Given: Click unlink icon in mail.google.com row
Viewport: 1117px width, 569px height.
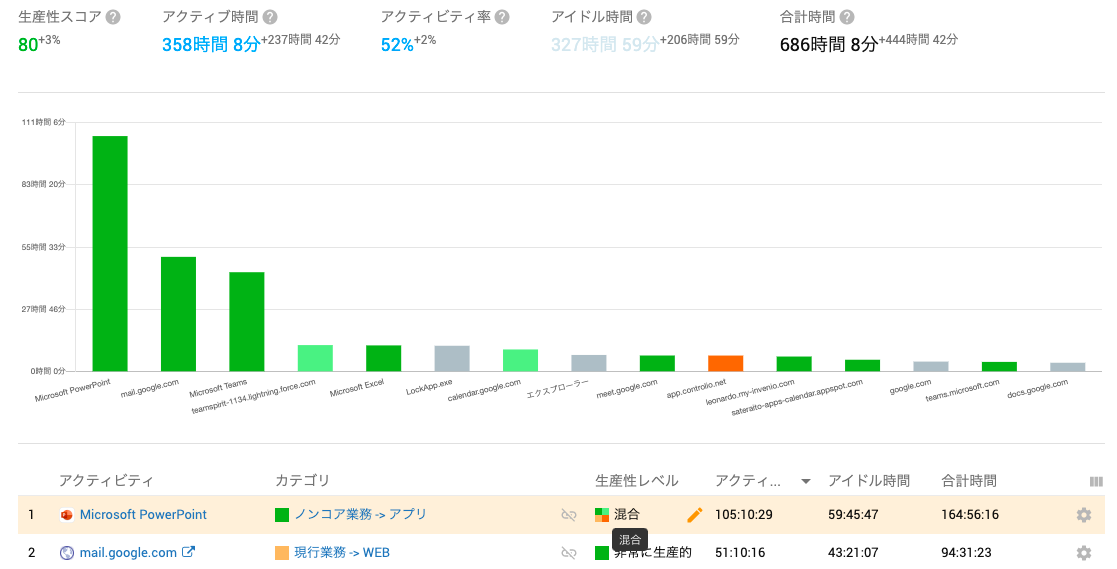Looking at the screenshot, I should click(568, 553).
